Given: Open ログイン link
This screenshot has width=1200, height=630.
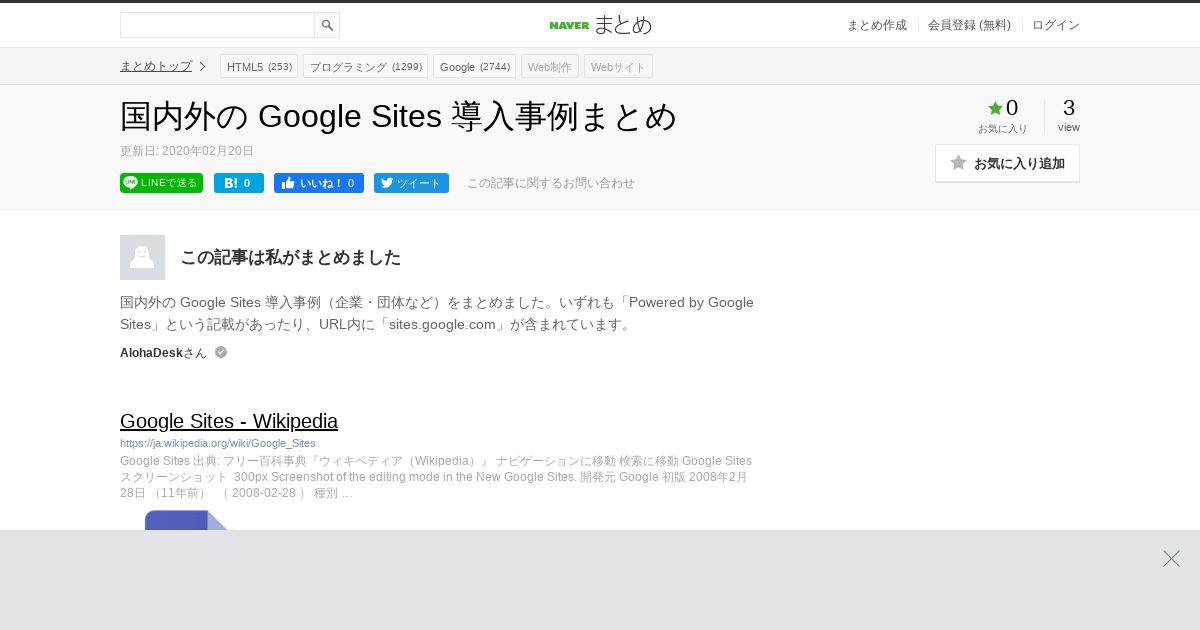Looking at the screenshot, I should click(1056, 25).
